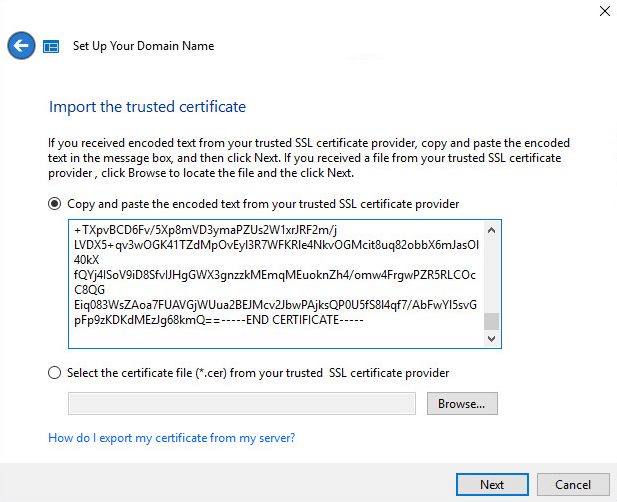The image size is (617, 502).
Task: Click the certificate file path field
Action: point(241,403)
